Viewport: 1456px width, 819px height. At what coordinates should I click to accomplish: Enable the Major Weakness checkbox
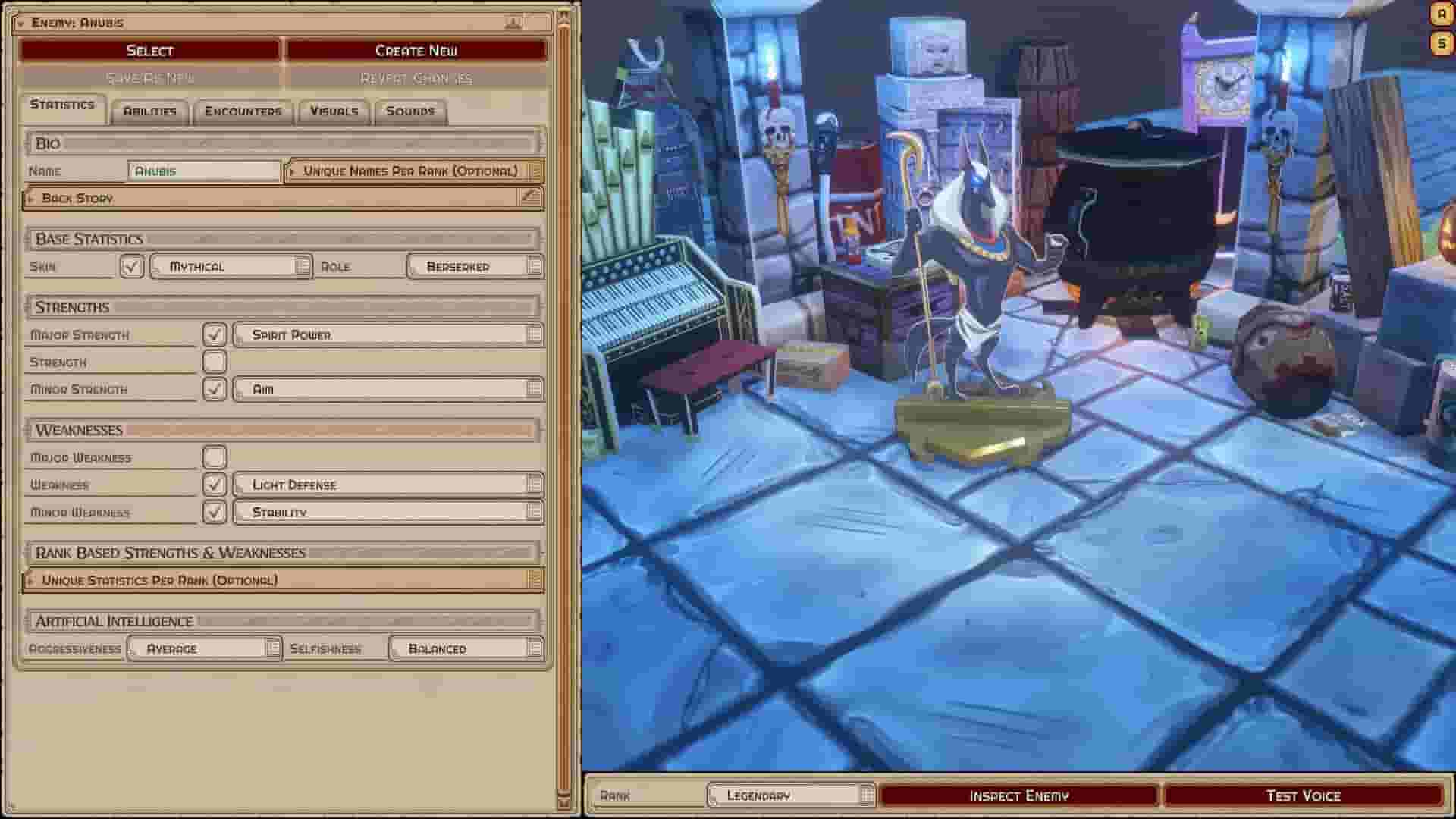coord(215,457)
